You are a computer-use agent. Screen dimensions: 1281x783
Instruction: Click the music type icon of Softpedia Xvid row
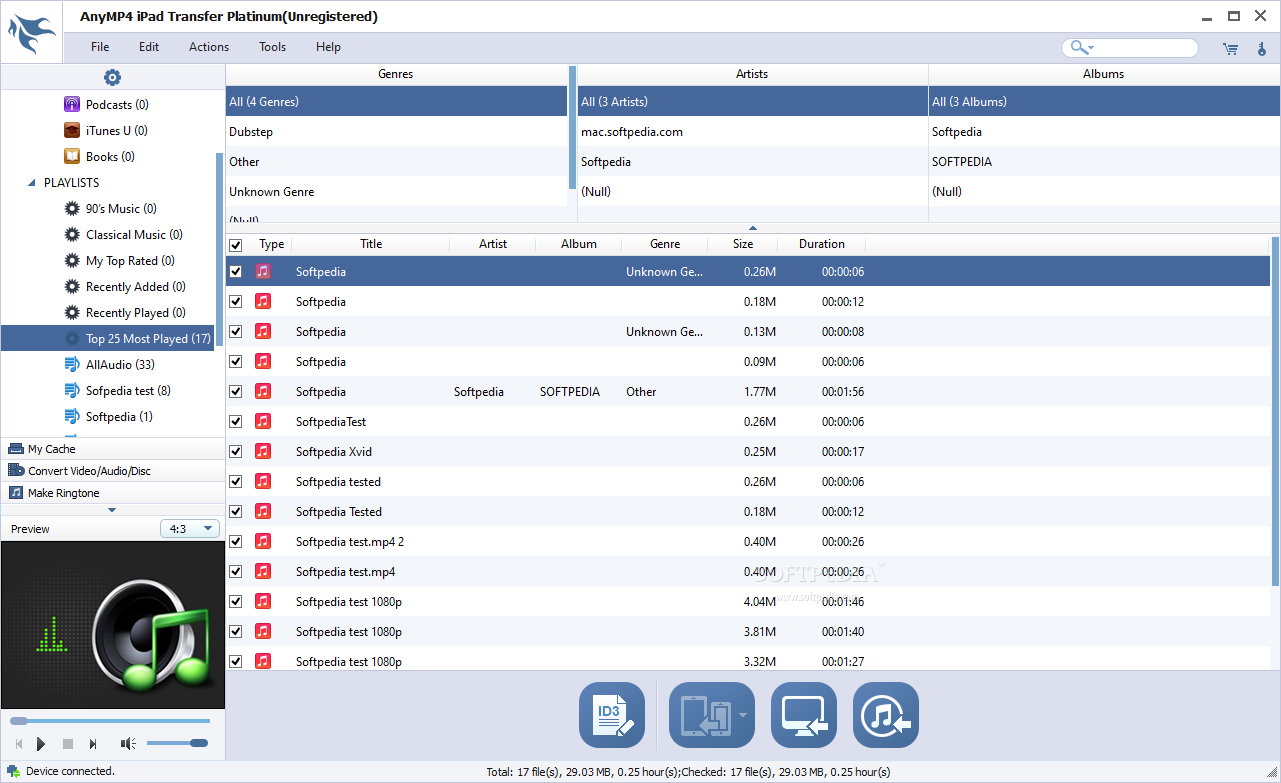tap(263, 451)
